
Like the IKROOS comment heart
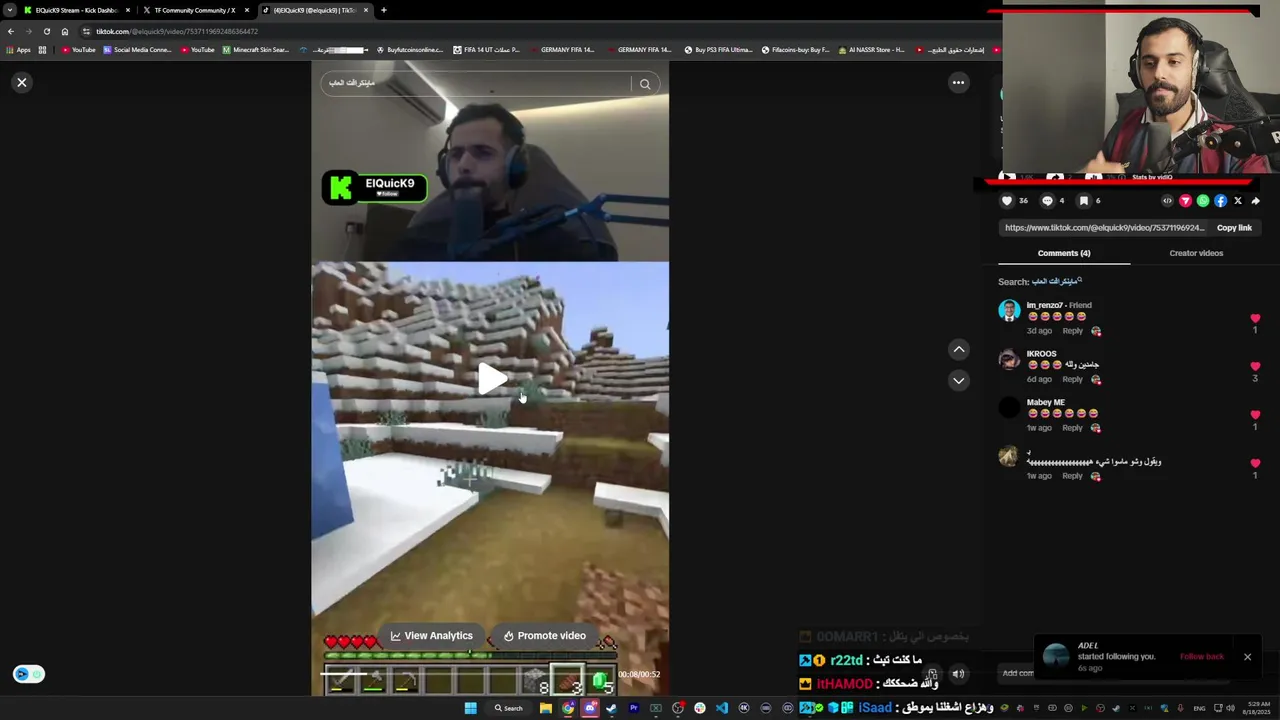(1255, 367)
